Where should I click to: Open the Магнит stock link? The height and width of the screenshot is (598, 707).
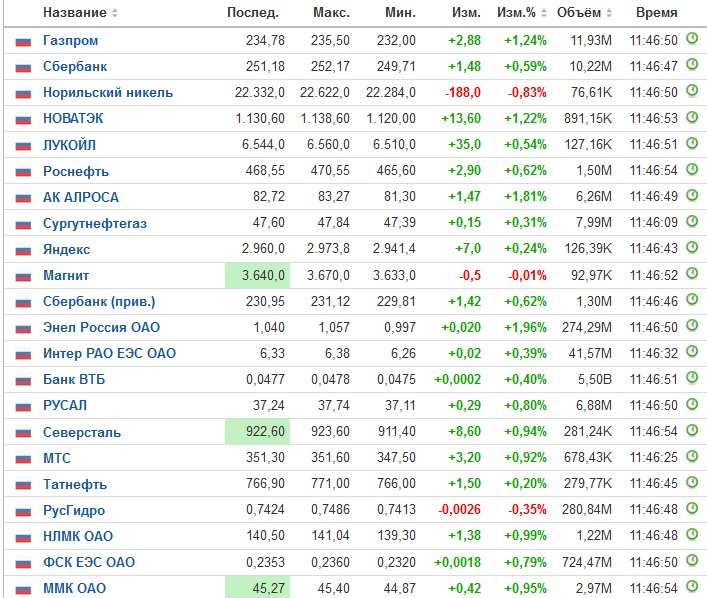tap(66, 275)
